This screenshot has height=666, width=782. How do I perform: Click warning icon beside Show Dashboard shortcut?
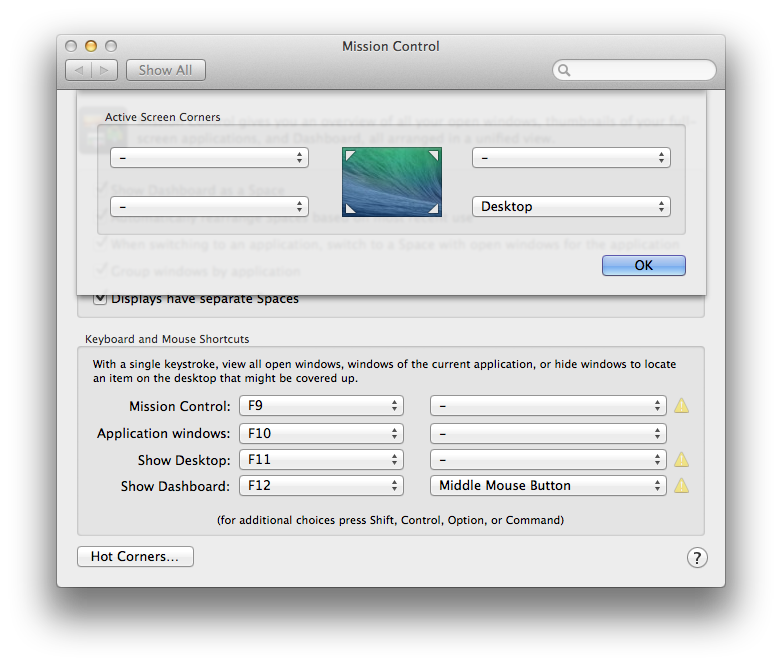click(681, 486)
